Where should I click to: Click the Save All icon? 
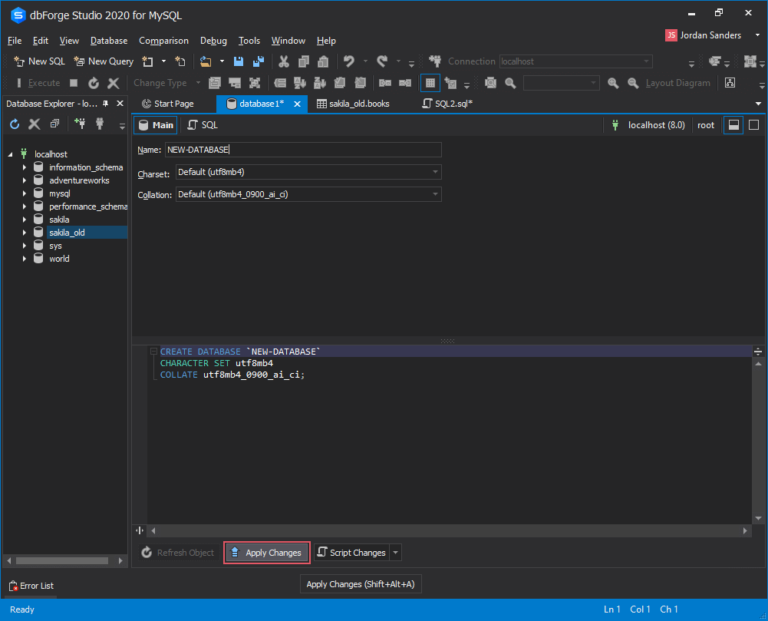tap(258, 61)
